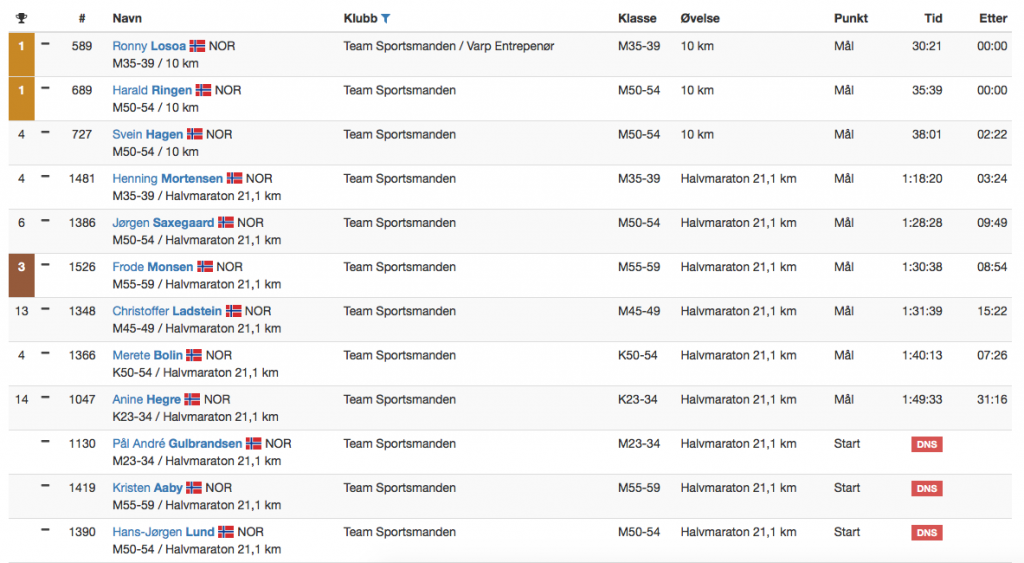The image size is (1024, 563).
Task: Click the Øvelse column header
Action: (699, 18)
